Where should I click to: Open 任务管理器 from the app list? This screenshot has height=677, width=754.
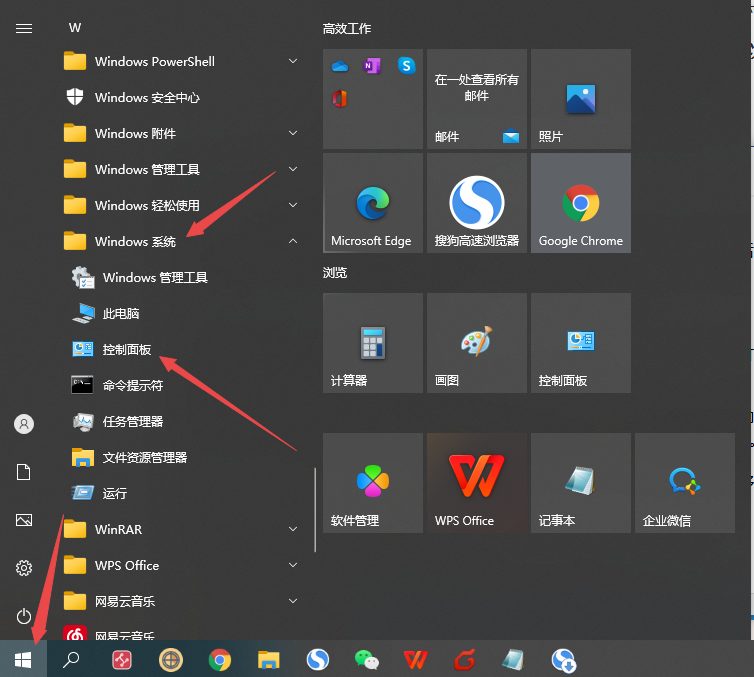[132, 421]
